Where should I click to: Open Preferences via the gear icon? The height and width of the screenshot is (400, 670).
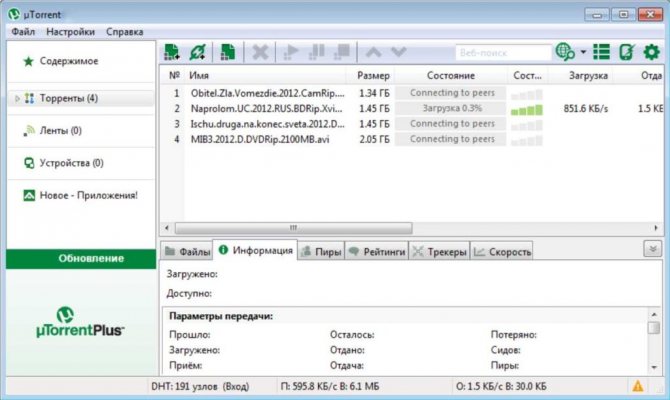pyautogui.click(x=651, y=52)
